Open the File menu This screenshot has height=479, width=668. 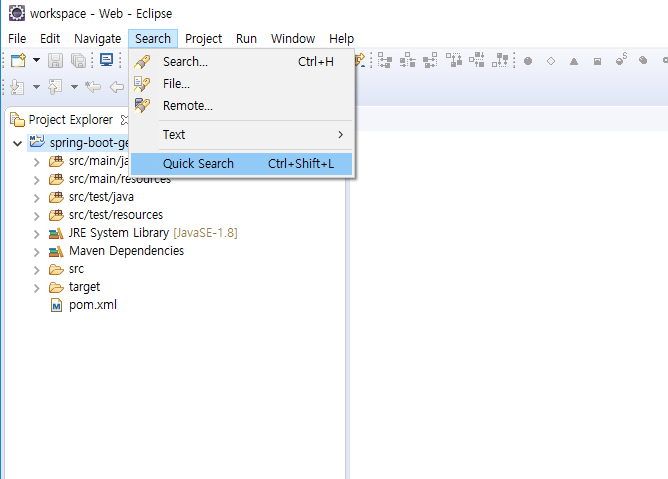pyautogui.click(x=17, y=39)
